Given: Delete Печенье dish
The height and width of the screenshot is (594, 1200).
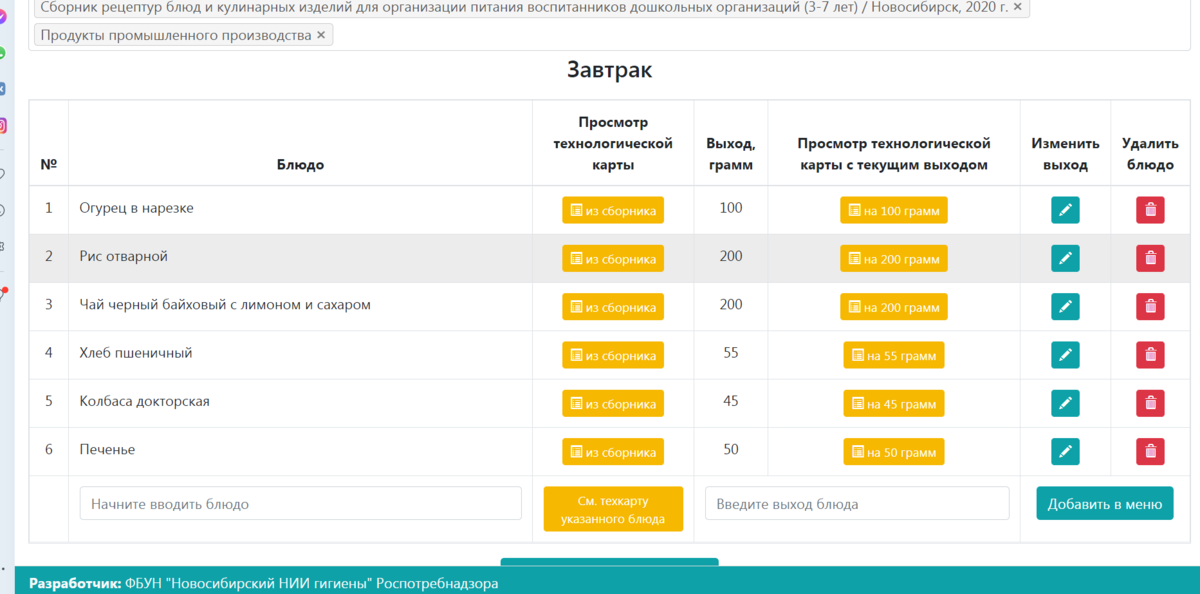Looking at the screenshot, I should 1150,452.
